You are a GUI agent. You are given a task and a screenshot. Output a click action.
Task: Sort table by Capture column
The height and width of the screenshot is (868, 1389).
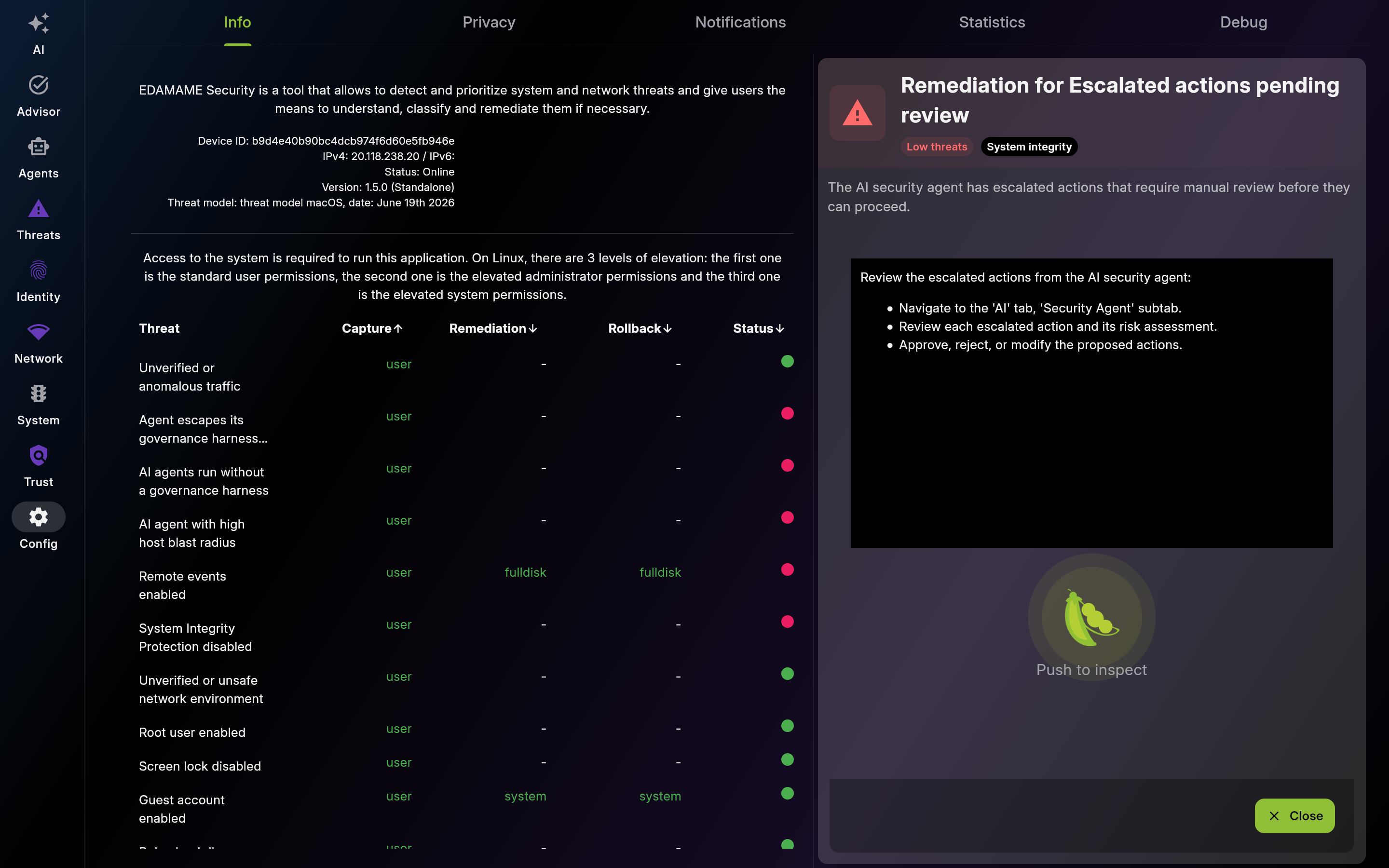[x=372, y=328]
